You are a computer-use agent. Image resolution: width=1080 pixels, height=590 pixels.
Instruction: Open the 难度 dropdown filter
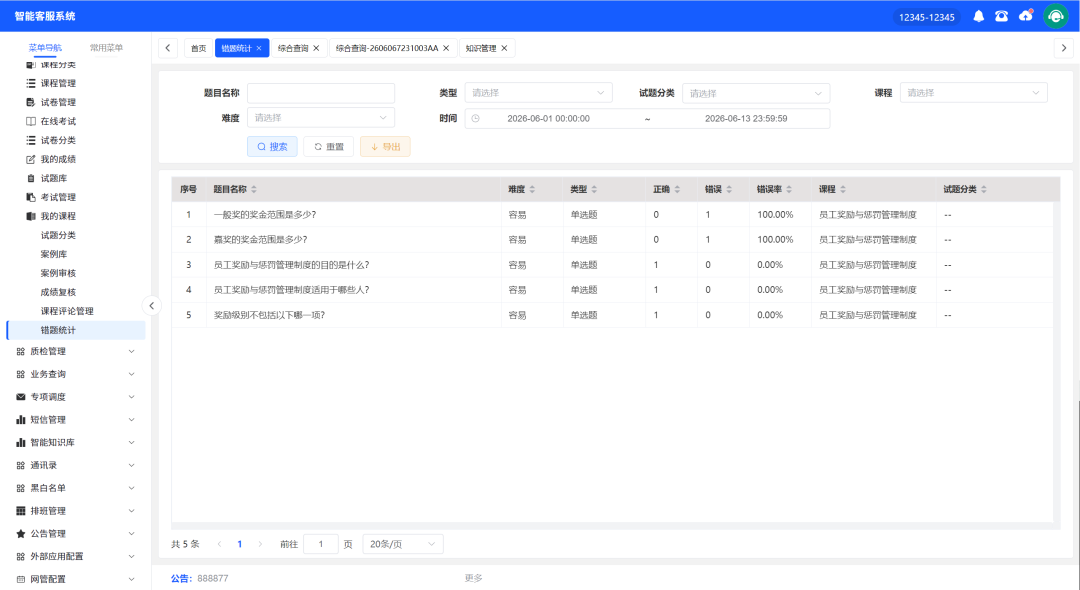click(320, 118)
